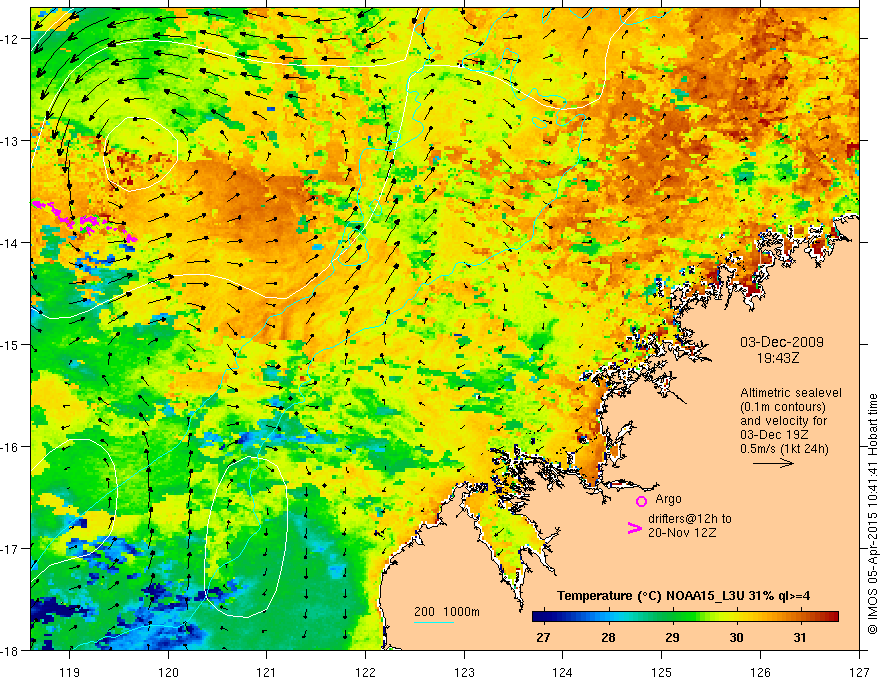Click the '-18' latitude axis label
Screen dimensions: 880x680
tap(10, 650)
